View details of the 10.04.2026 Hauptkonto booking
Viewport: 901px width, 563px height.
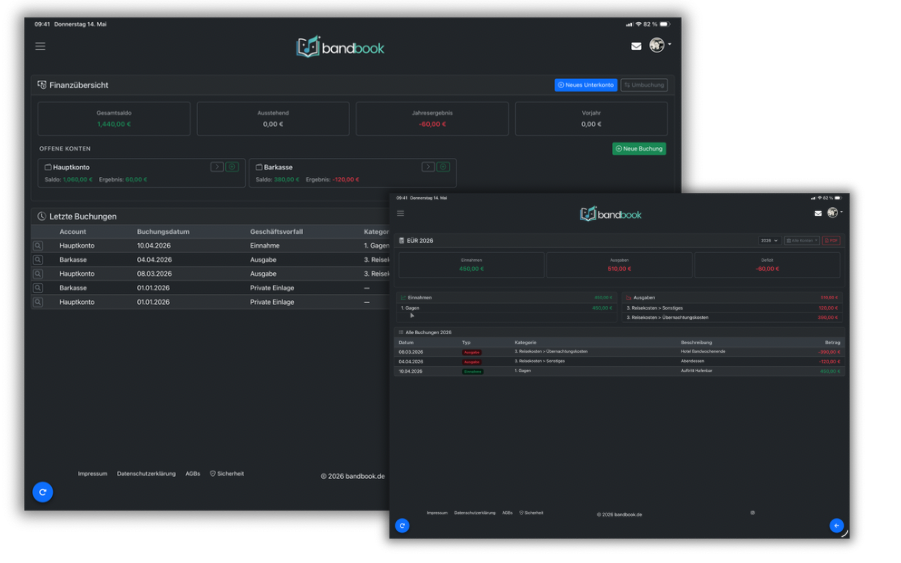(x=38, y=246)
